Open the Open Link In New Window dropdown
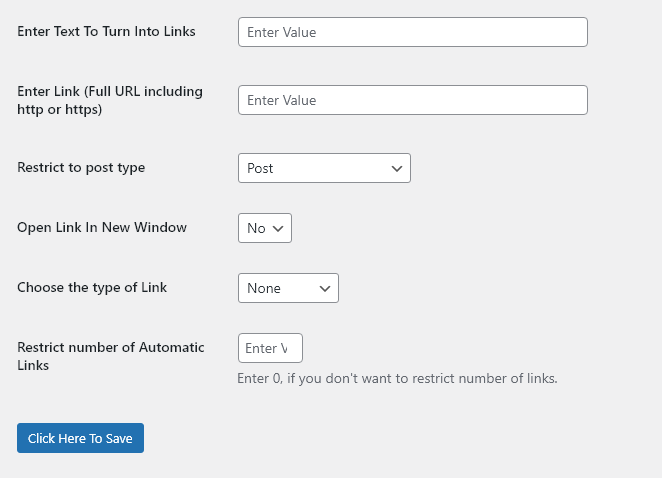662x478 pixels. [x=265, y=228]
